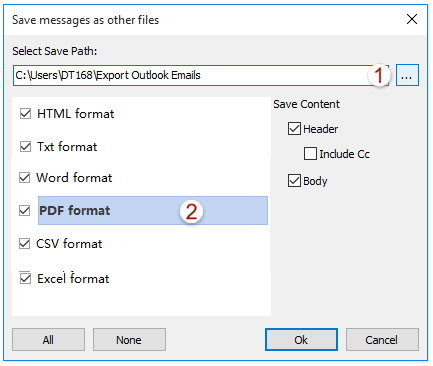This screenshot has height=366, width=433.
Task: Click the Select Save Path text field
Action: click(201, 75)
